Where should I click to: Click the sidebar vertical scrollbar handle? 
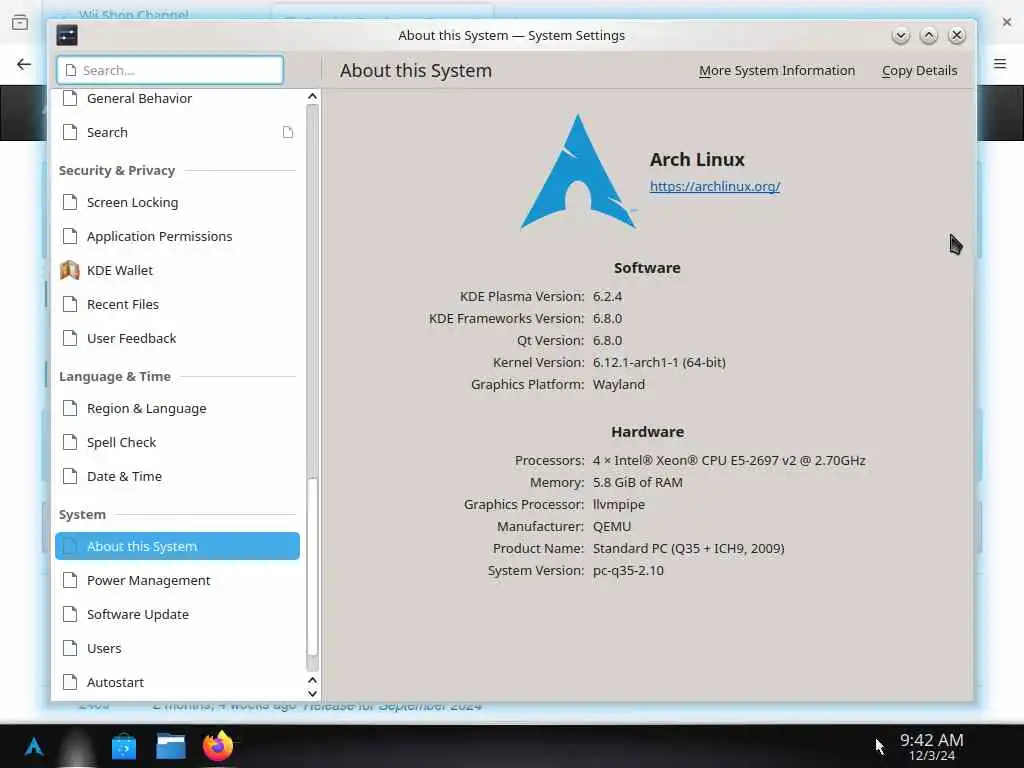pos(312,566)
